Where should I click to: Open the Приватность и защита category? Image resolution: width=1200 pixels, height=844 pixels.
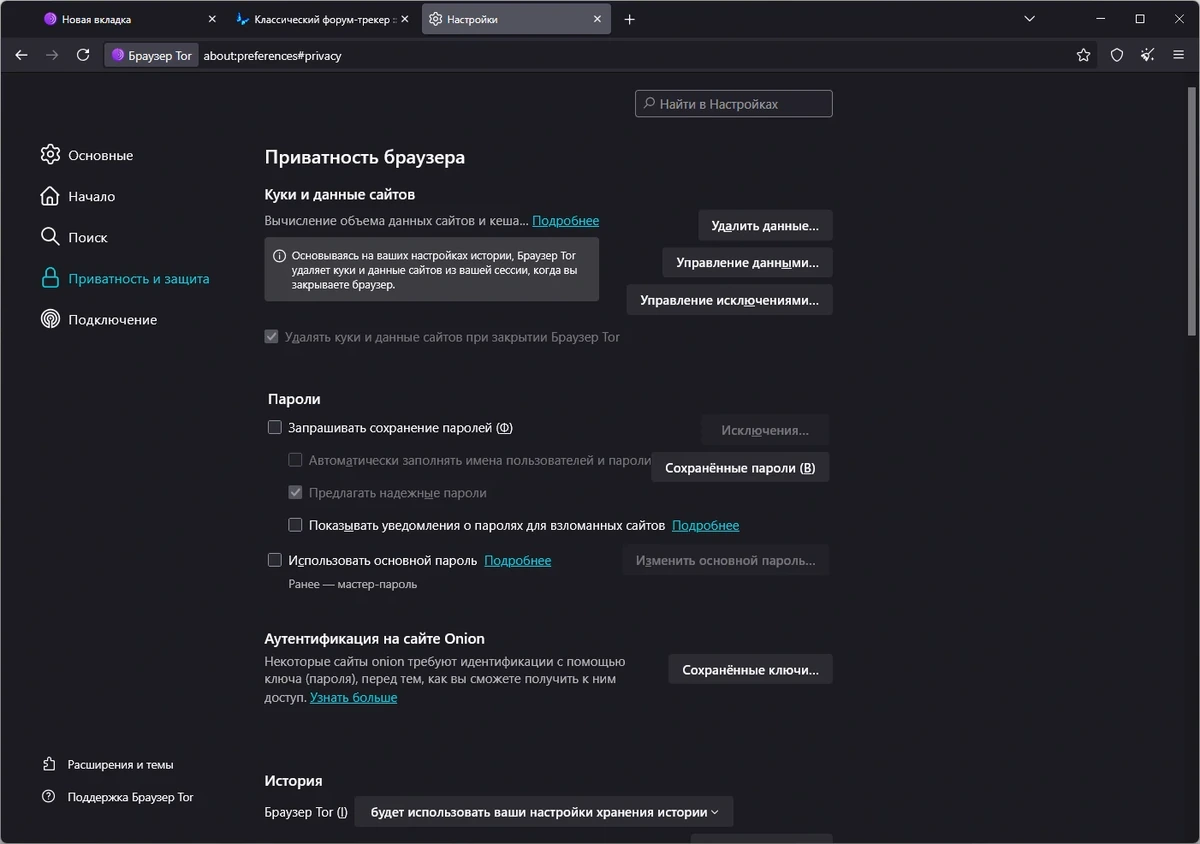[125, 279]
